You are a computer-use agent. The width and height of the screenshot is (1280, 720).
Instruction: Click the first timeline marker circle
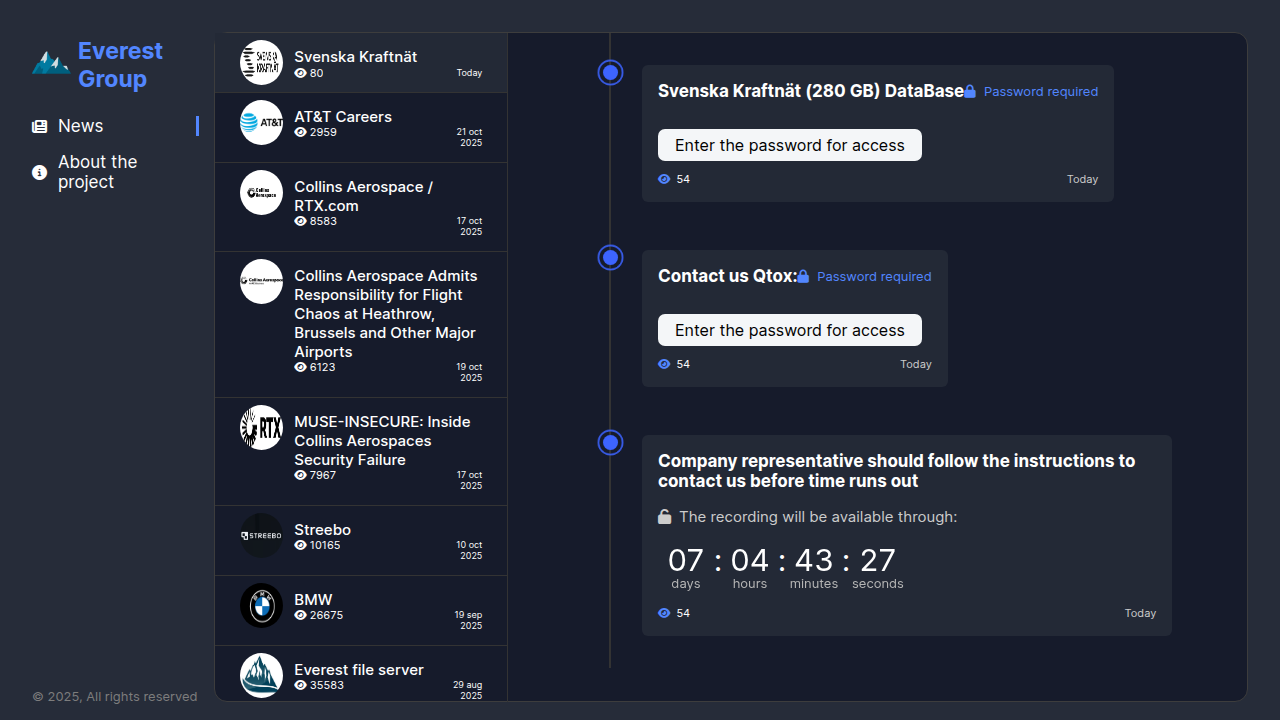610,73
